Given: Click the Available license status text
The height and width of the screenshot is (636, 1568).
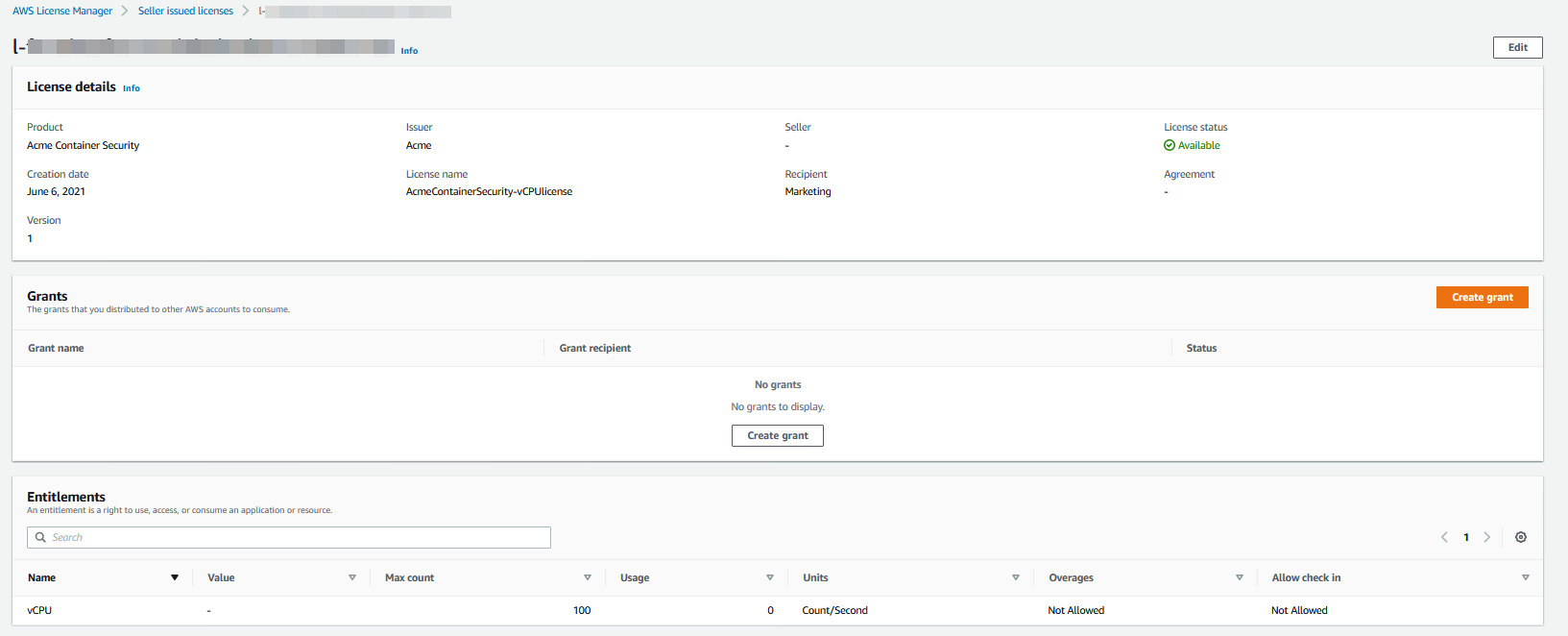Looking at the screenshot, I should [x=1198, y=145].
